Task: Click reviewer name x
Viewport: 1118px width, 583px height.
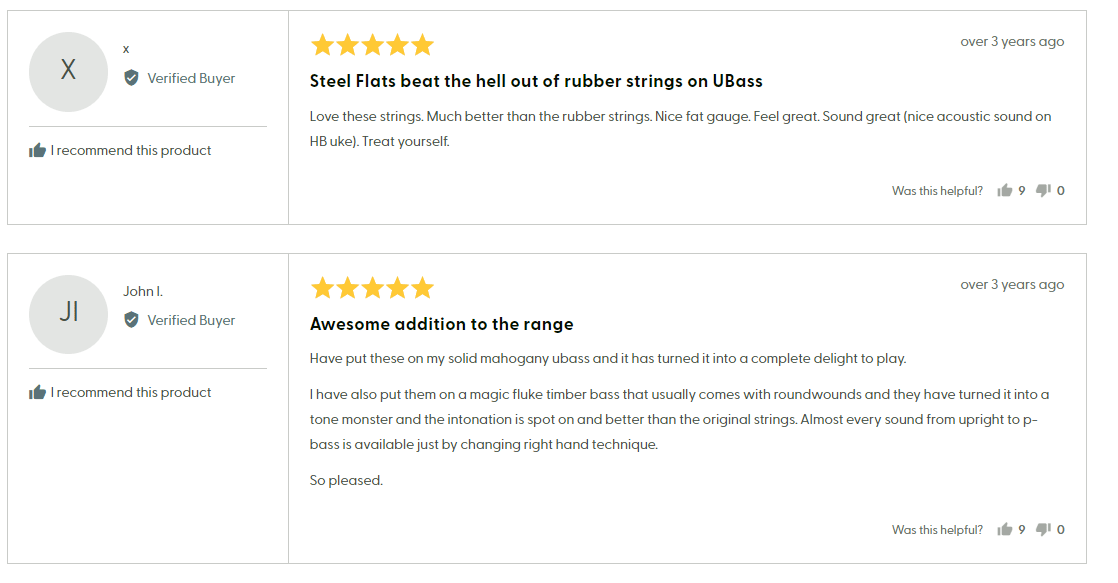Action: 126,49
